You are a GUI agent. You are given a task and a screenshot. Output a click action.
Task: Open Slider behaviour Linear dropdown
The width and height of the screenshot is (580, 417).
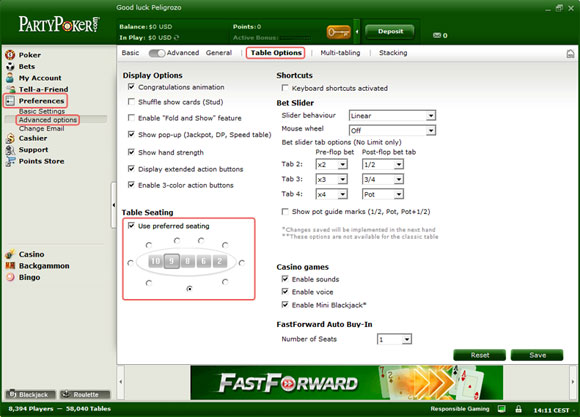click(392, 116)
